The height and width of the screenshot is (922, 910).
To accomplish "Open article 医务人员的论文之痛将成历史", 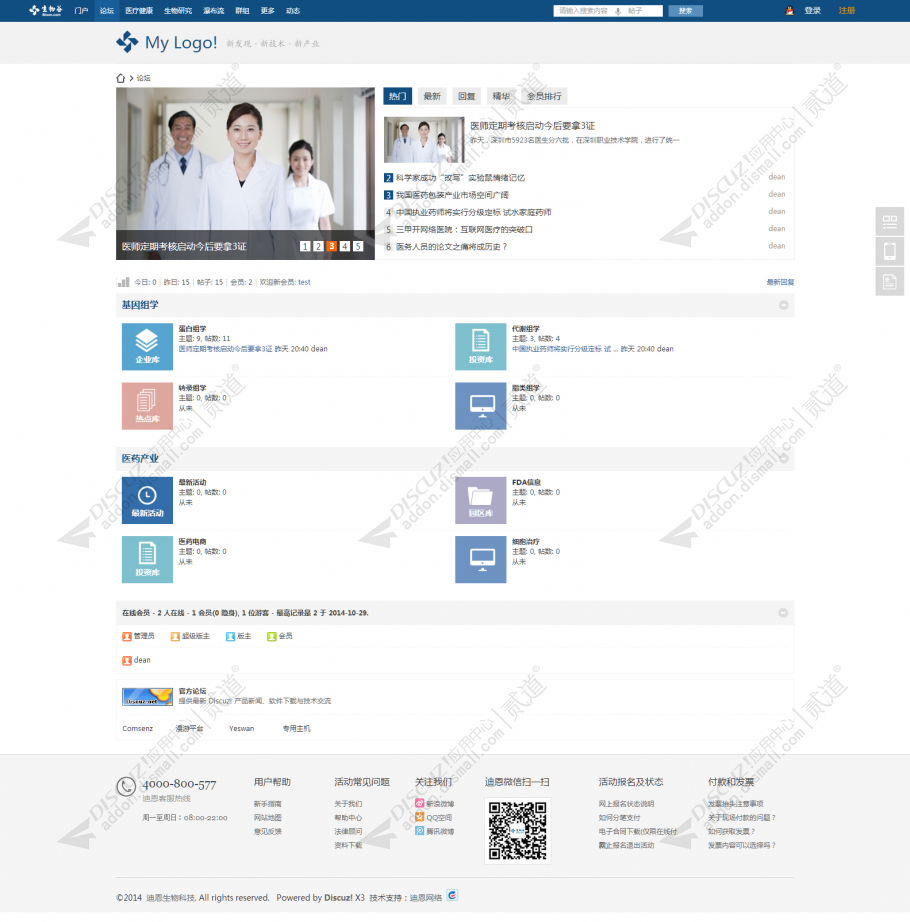I will 451,246.
